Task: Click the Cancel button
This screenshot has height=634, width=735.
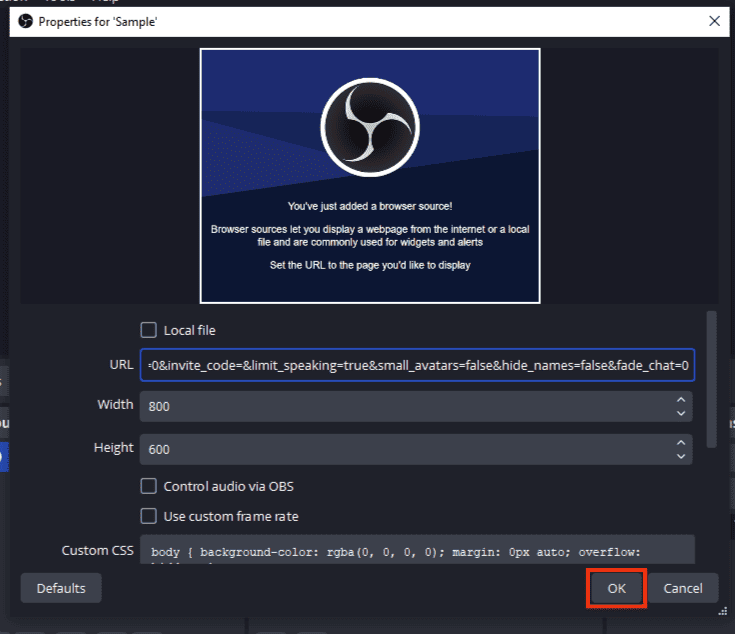Action: [x=683, y=588]
